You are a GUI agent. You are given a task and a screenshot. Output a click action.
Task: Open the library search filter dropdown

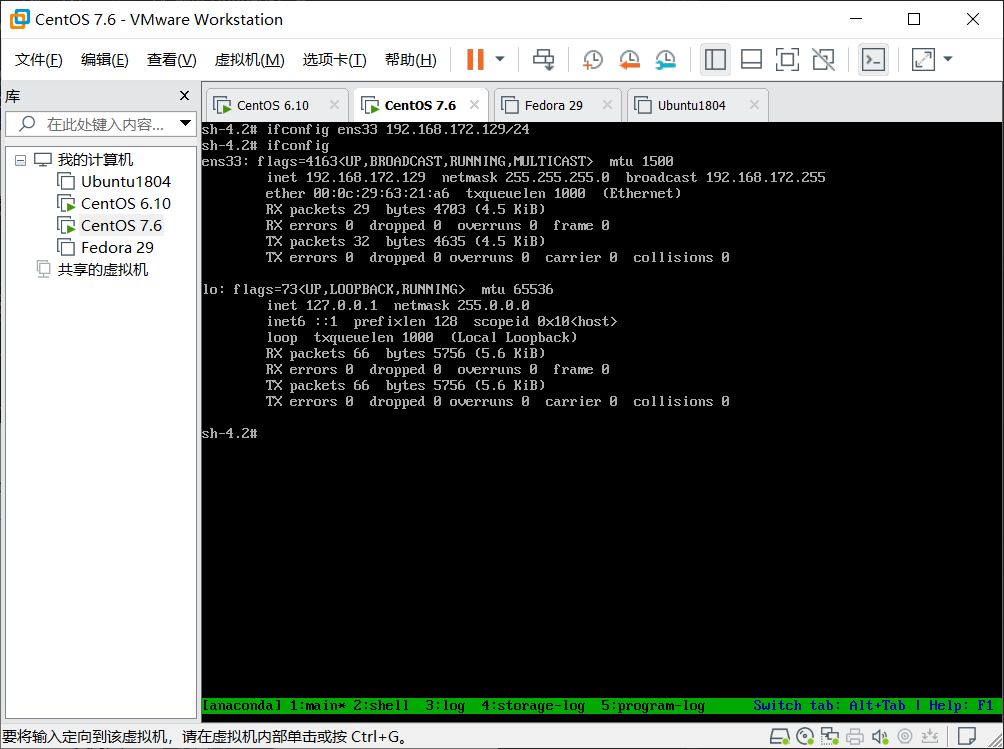click(x=186, y=124)
